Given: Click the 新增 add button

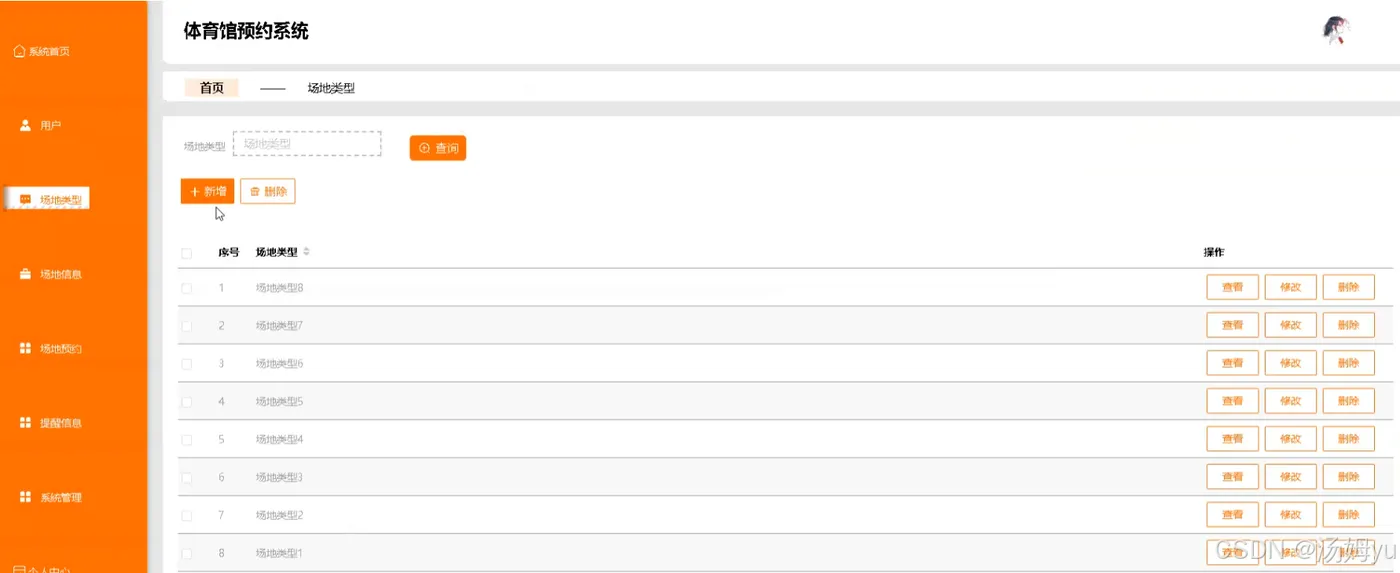Looking at the screenshot, I should (x=207, y=191).
